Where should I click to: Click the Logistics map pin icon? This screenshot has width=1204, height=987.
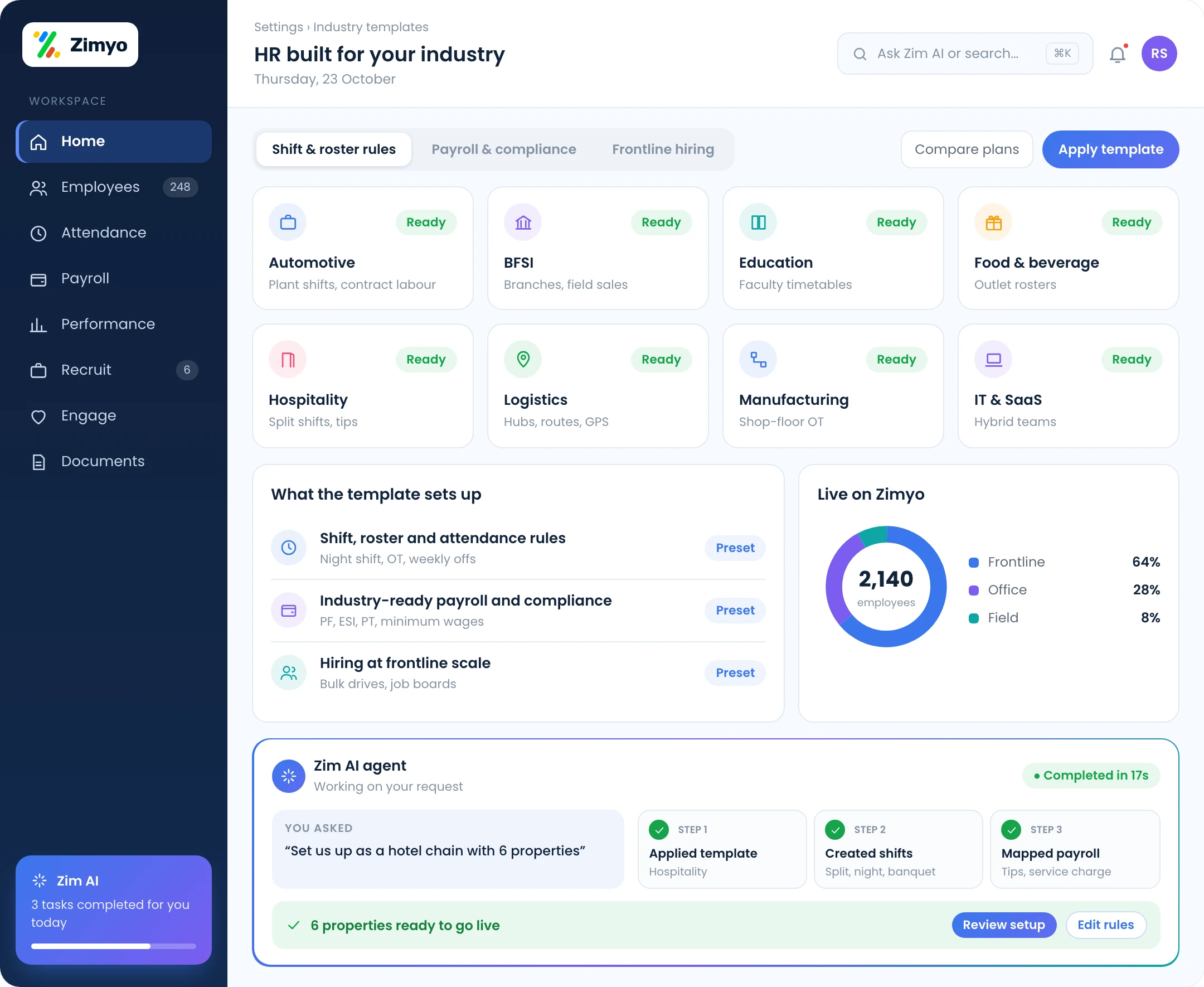(523, 359)
